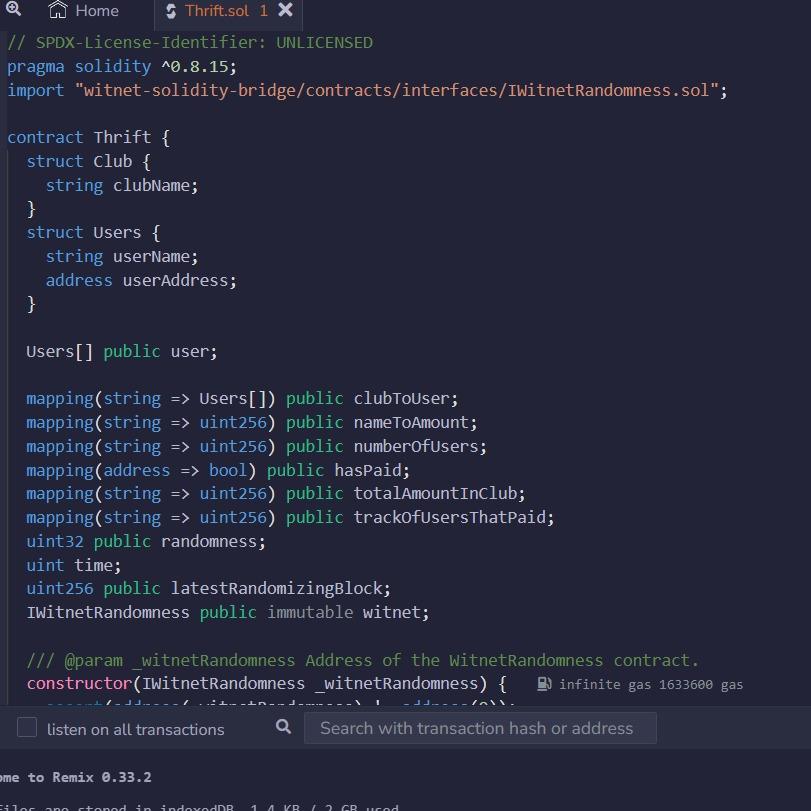
Task: Click the IWitnetRandomness.sol import path string
Action: pos(395,90)
